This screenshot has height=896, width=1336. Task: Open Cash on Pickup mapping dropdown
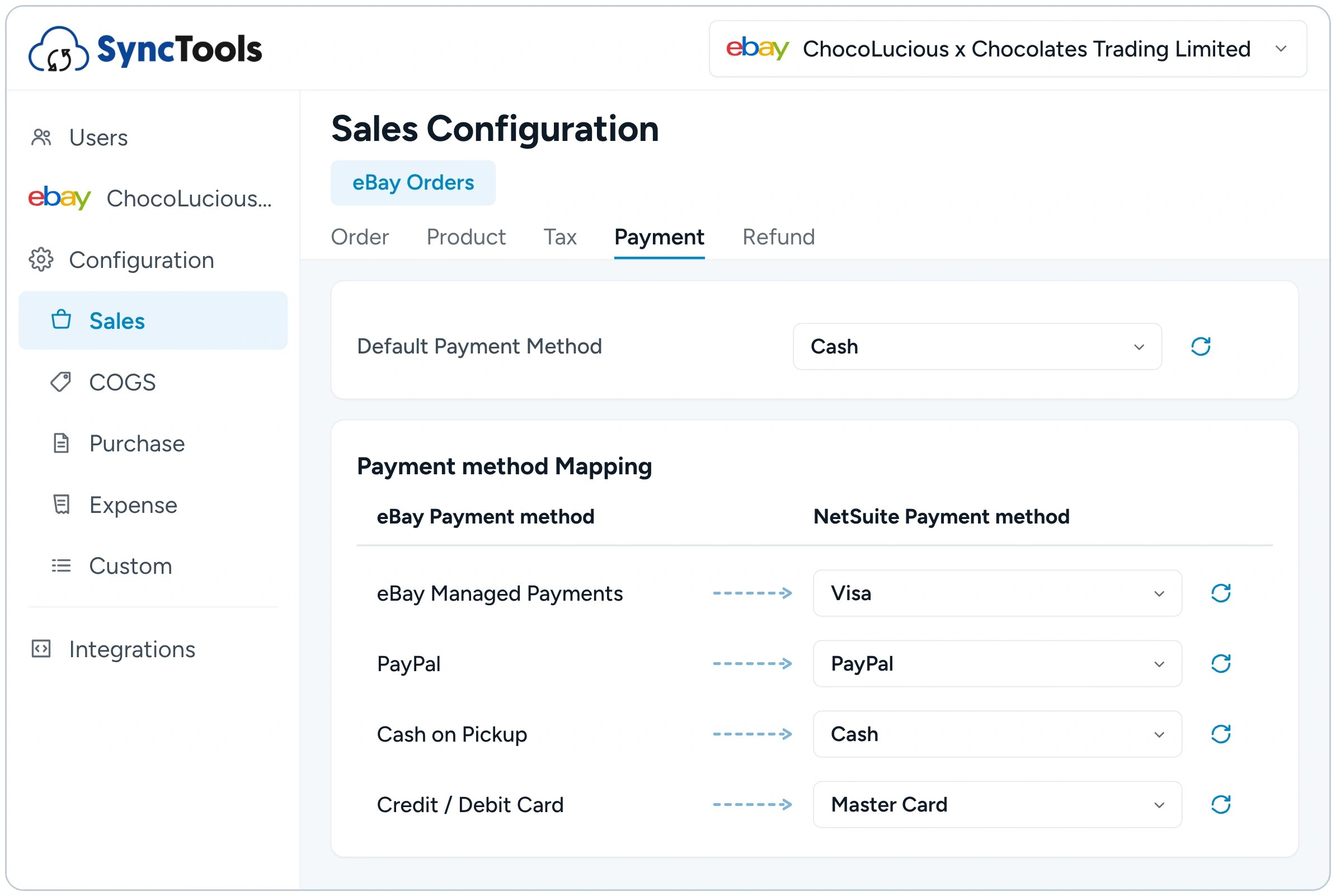click(997, 734)
